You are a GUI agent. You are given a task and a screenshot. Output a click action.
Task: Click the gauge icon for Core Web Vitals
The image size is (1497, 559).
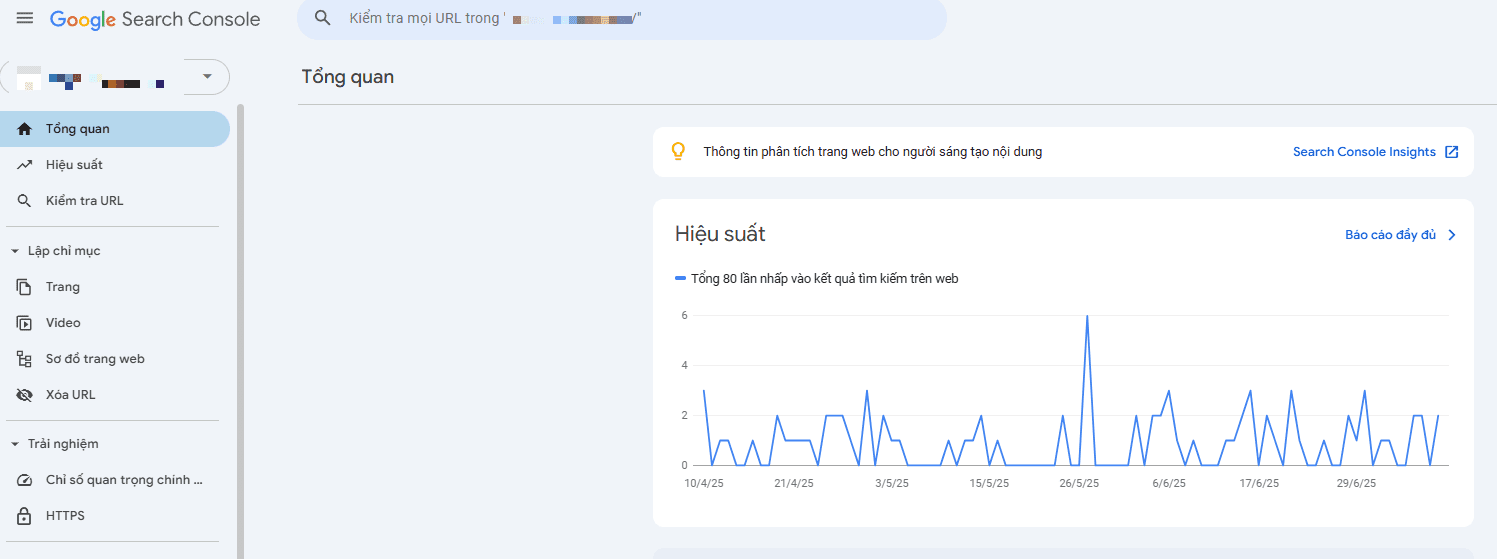25,480
